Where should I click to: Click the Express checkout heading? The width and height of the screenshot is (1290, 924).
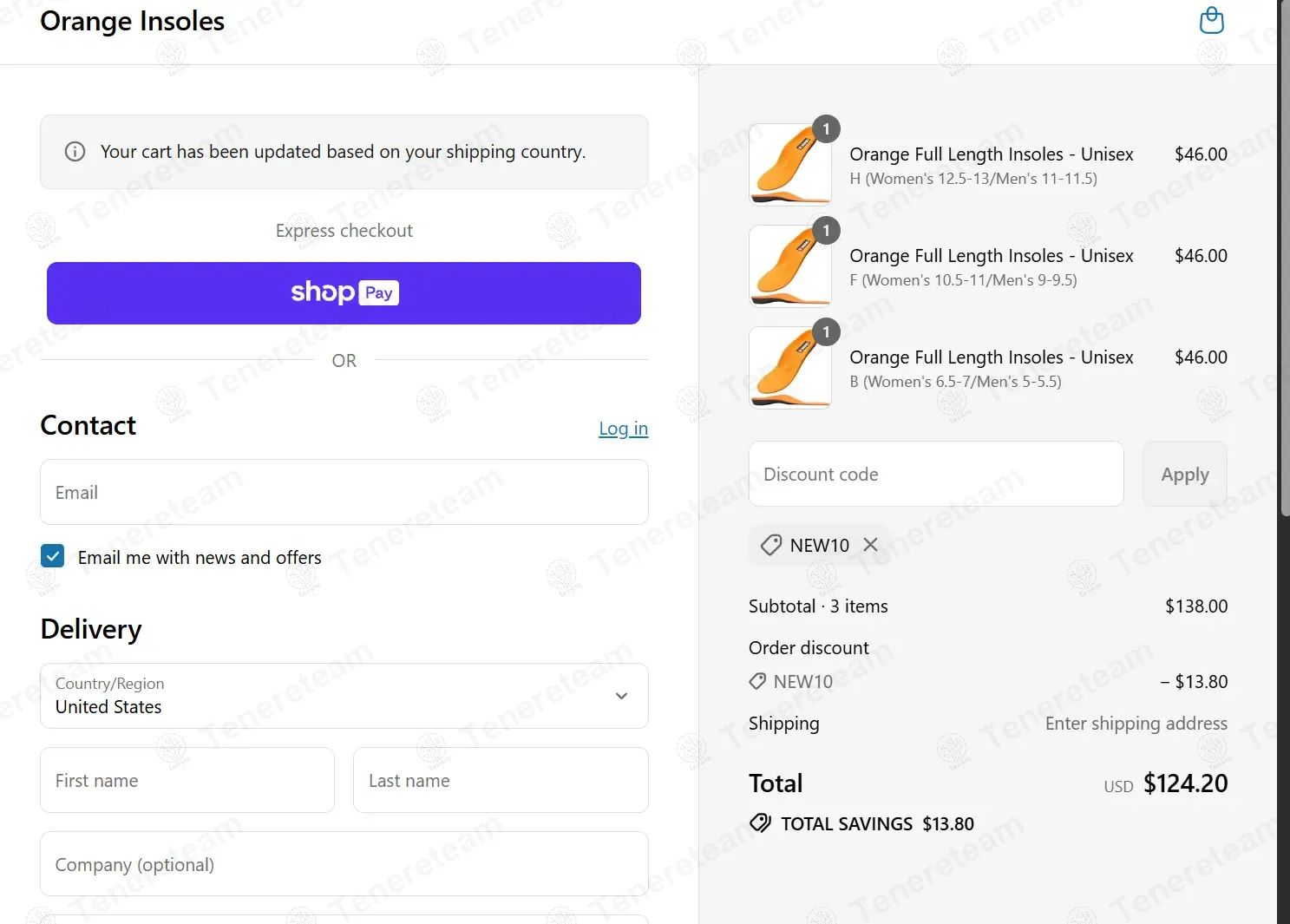(344, 231)
